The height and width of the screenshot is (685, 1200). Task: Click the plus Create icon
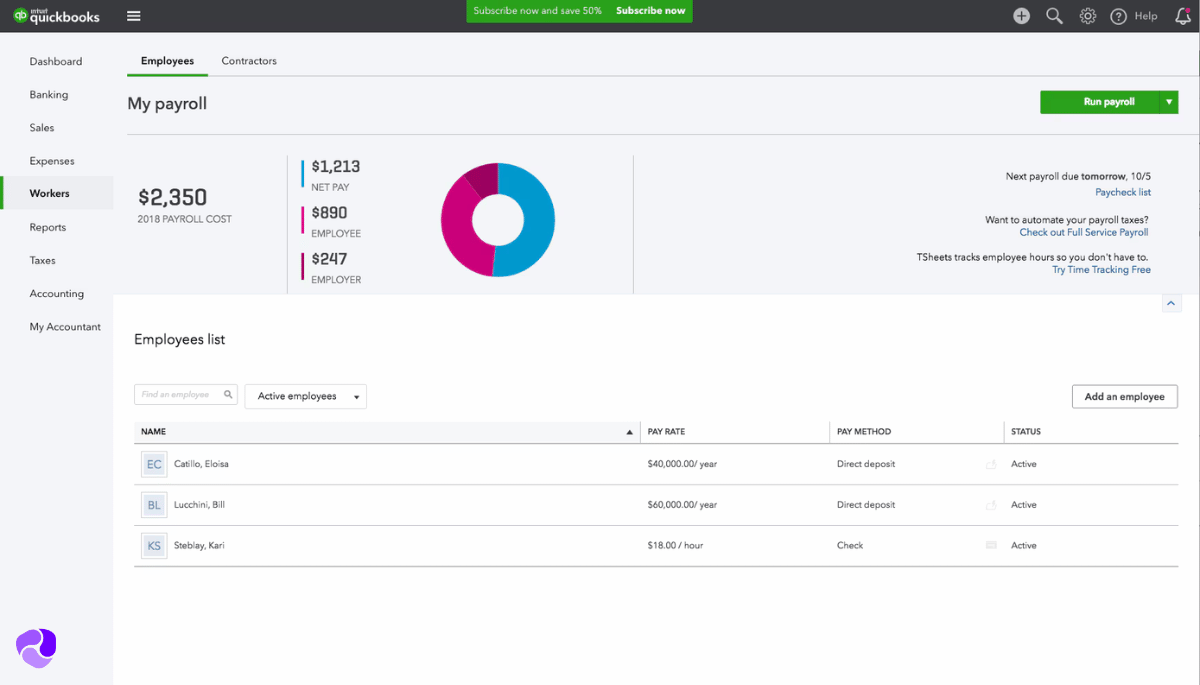tap(1021, 16)
